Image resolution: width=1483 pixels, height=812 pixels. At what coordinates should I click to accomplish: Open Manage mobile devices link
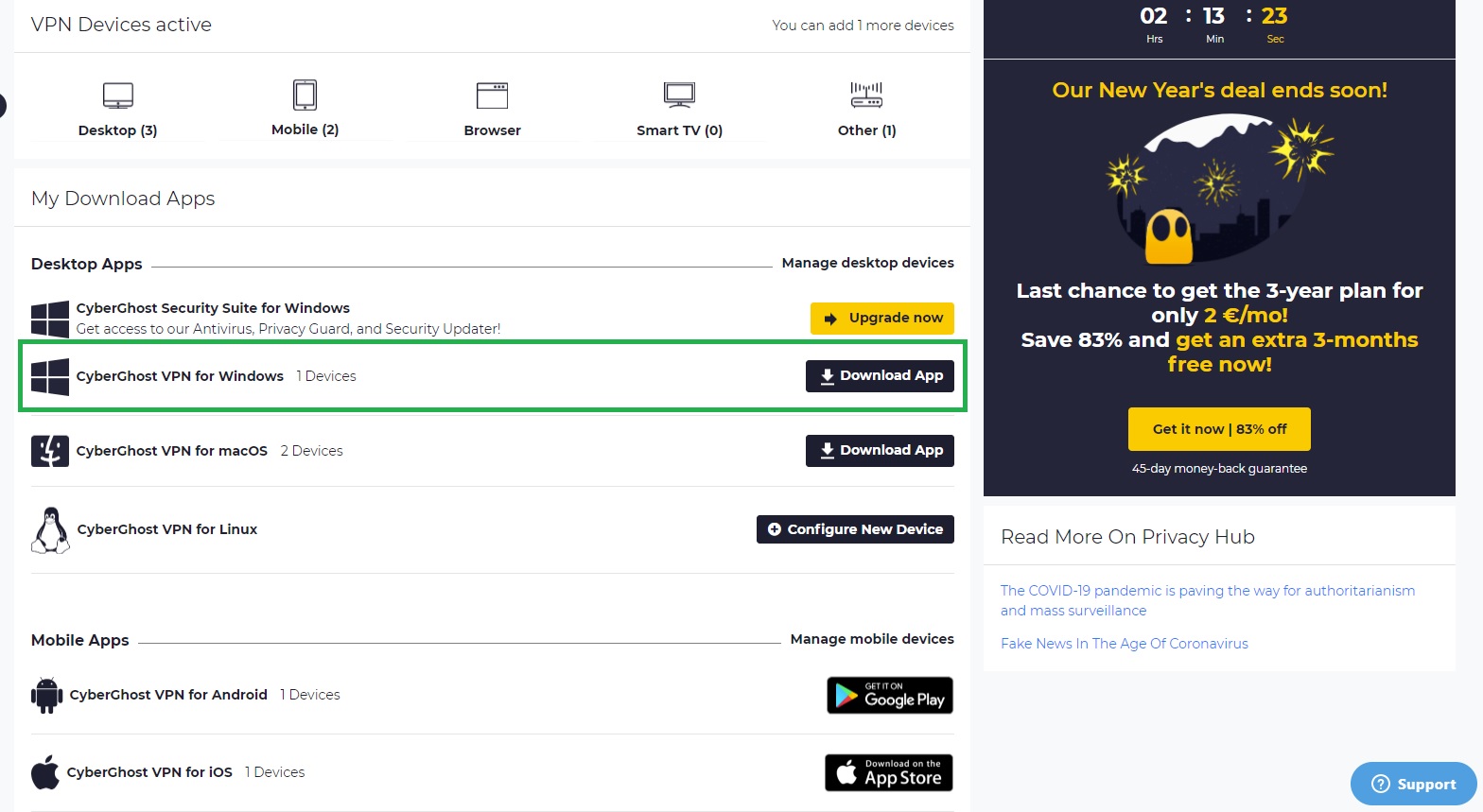[871, 639]
